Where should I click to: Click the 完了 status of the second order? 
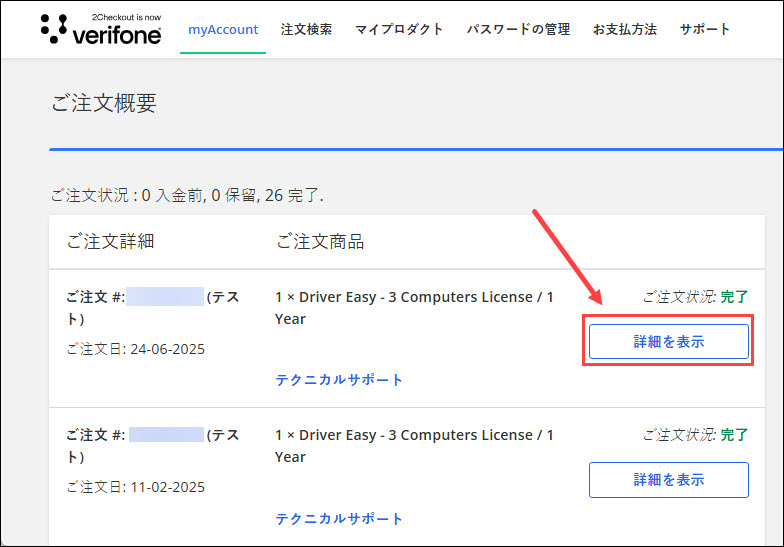tap(734, 435)
